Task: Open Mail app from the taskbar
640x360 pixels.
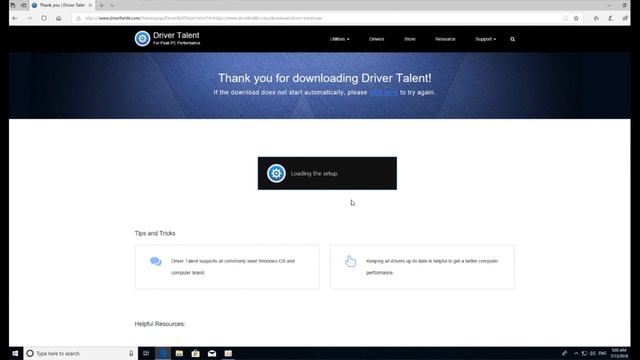Action: pyautogui.click(x=212, y=353)
